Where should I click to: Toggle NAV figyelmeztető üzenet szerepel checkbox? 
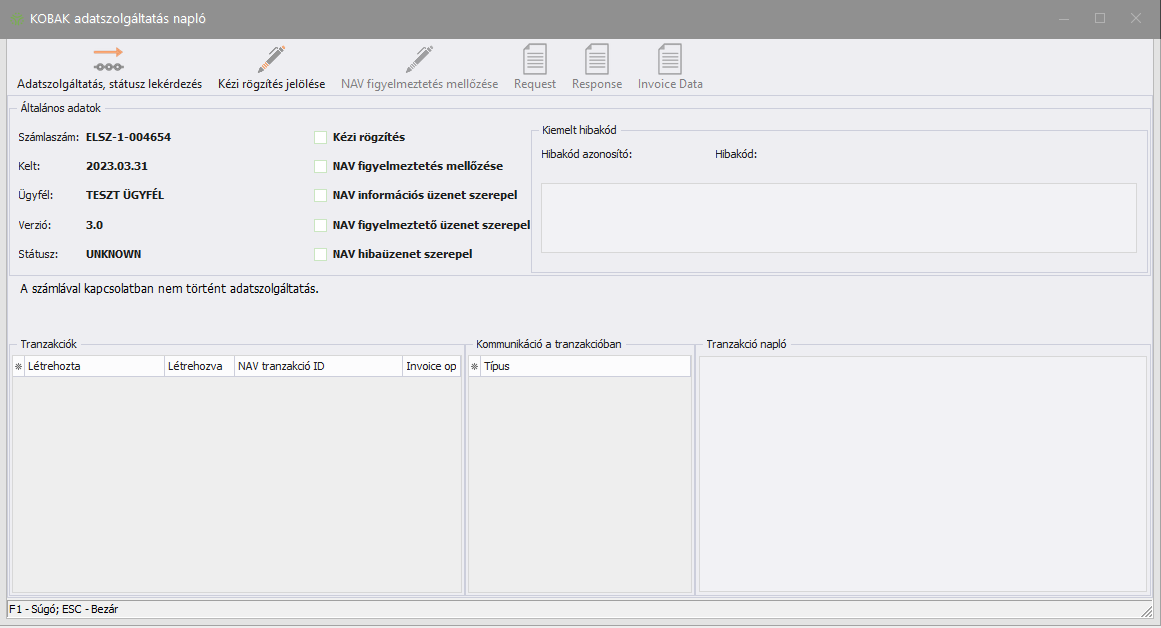321,225
